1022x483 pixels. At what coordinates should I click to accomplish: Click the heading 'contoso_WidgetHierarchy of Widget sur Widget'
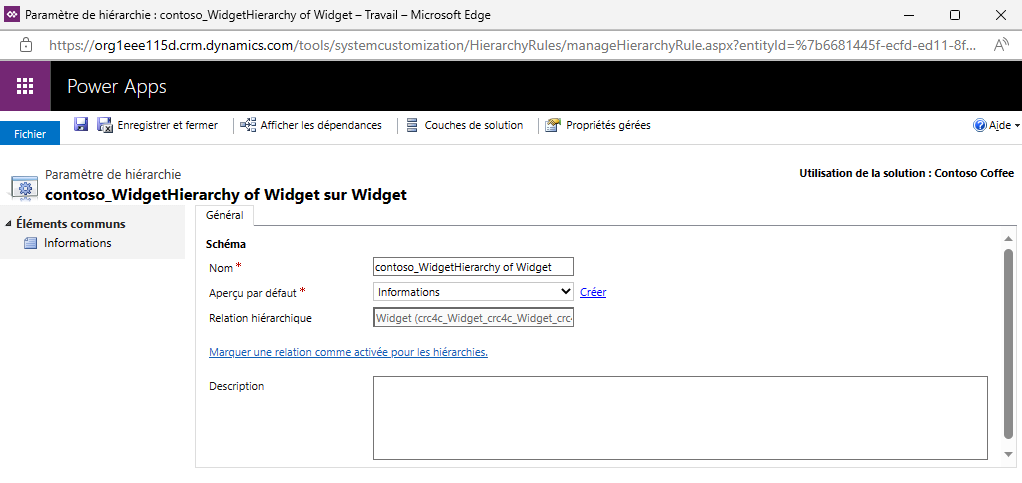pyautogui.click(x=226, y=194)
